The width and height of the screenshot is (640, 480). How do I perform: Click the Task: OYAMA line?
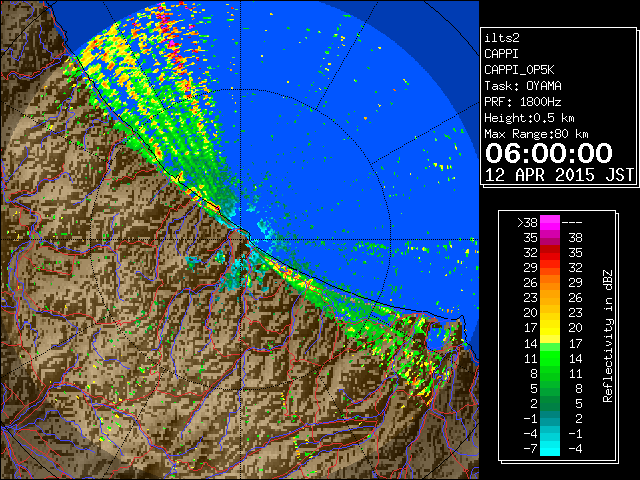523,86
